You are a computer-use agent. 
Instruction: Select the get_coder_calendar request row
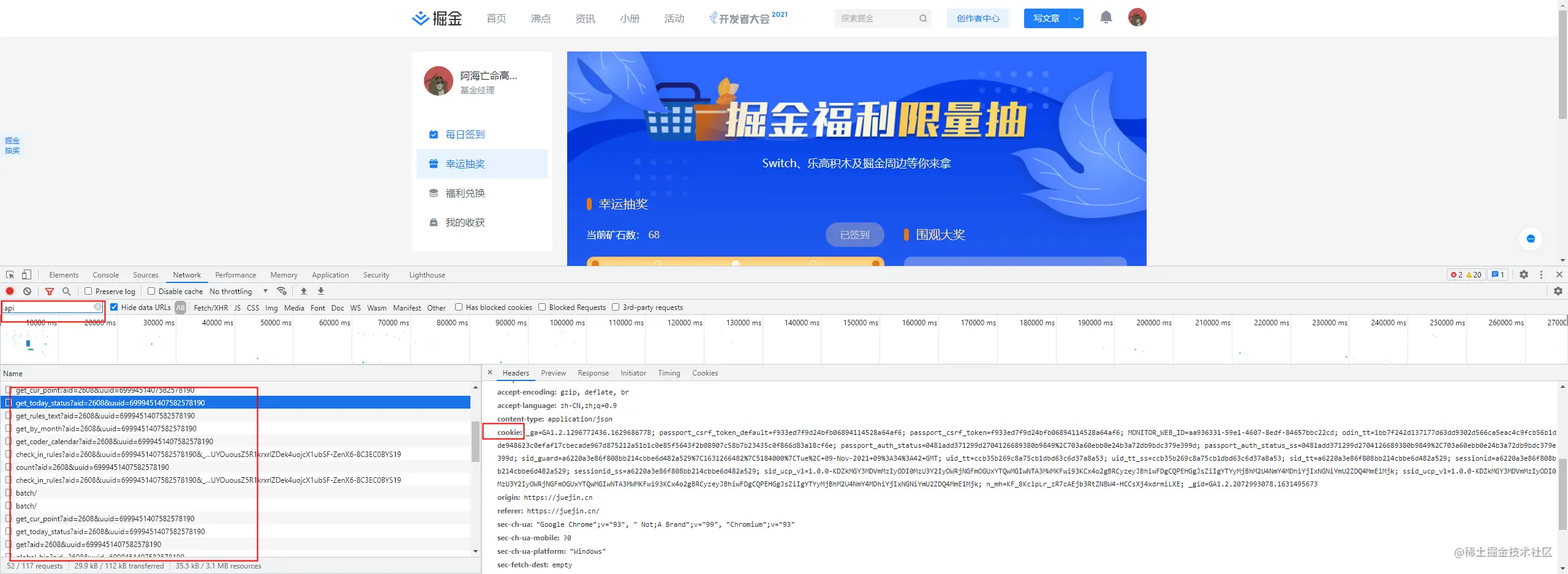pyautogui.click(x=235, y=442)
